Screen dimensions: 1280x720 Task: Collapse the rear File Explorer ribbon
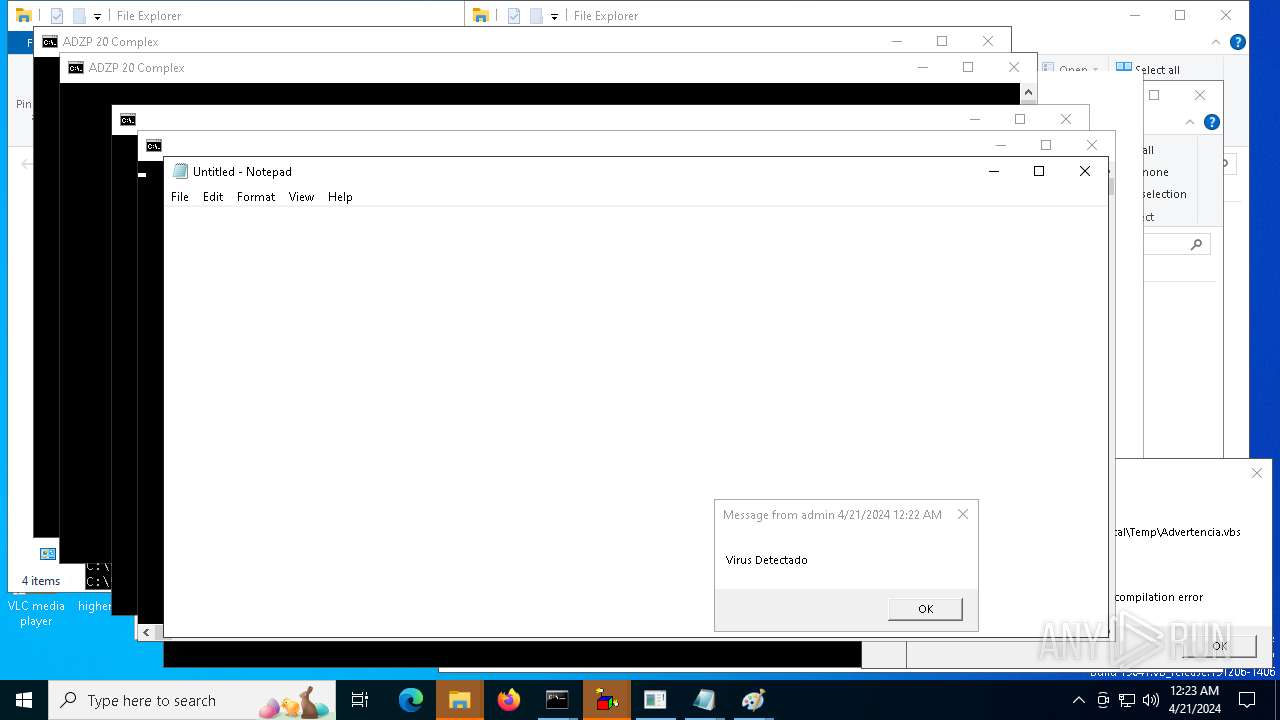click(1216, 42)
